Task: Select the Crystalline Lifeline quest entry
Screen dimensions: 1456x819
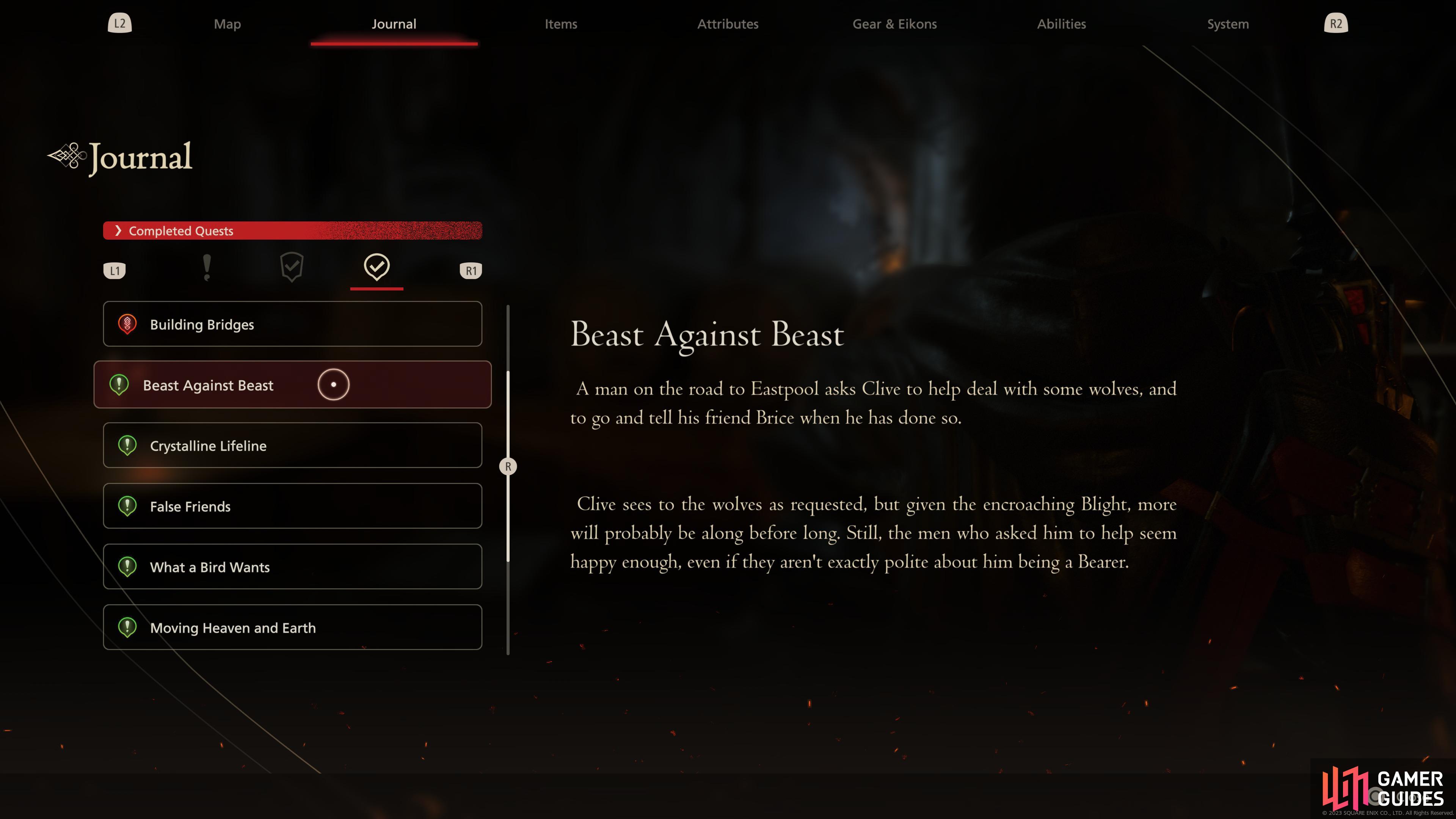Action: tap(292, 446)
